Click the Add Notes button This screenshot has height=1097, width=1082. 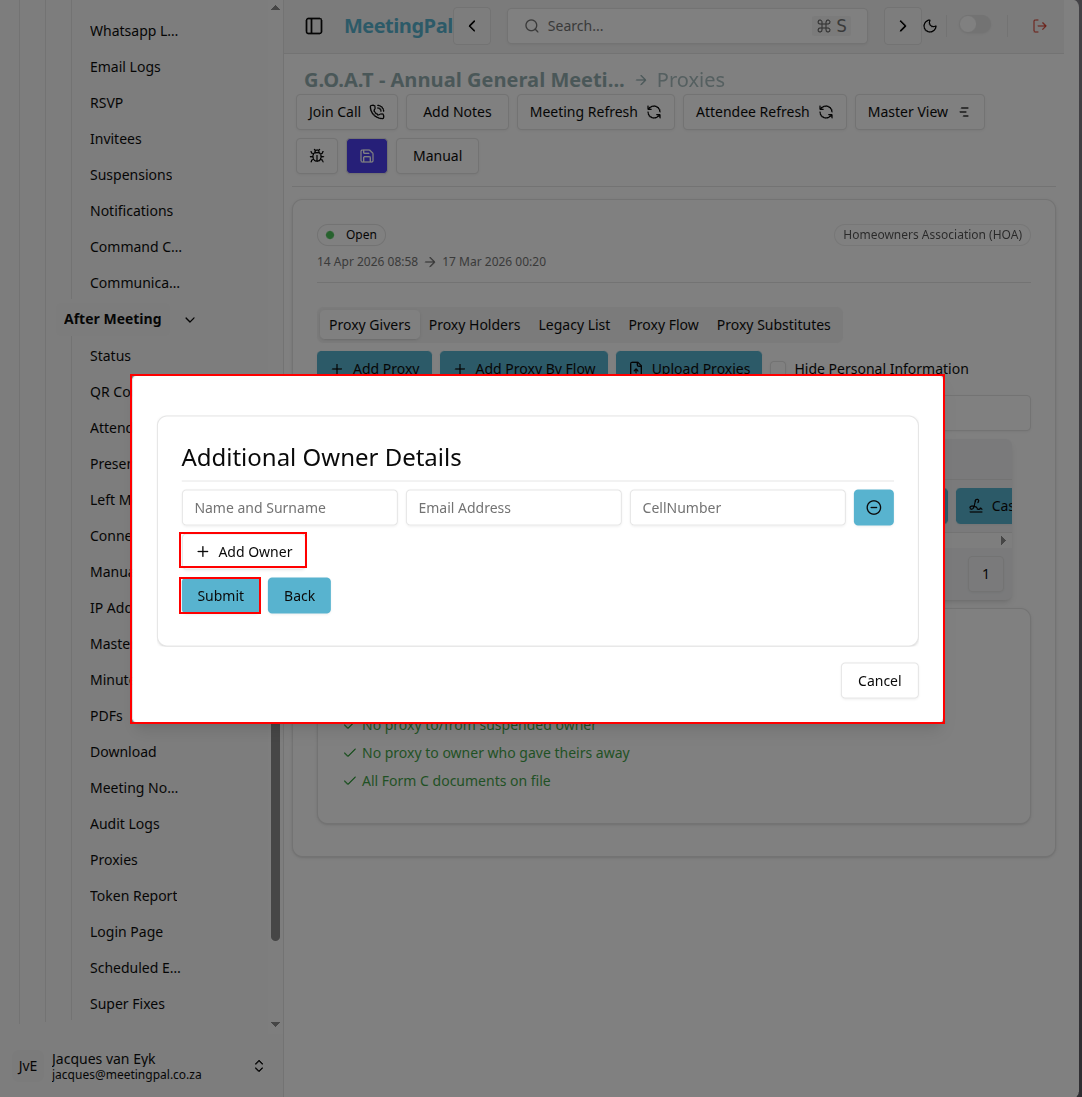click(x=457, y=112)
